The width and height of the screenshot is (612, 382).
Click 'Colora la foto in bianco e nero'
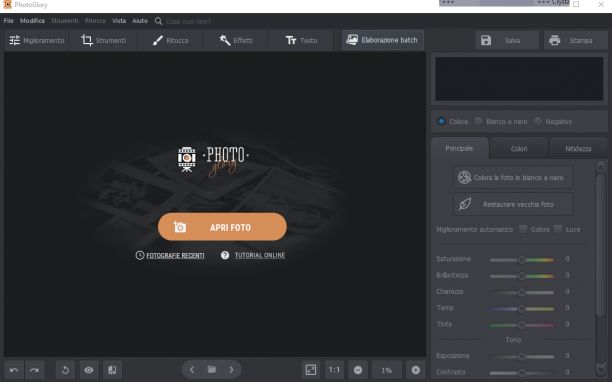point(513,178)
